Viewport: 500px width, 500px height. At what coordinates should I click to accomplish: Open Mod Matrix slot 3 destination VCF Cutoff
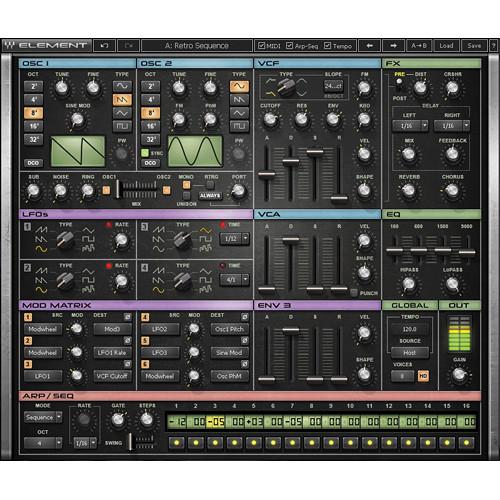[112, 376]
